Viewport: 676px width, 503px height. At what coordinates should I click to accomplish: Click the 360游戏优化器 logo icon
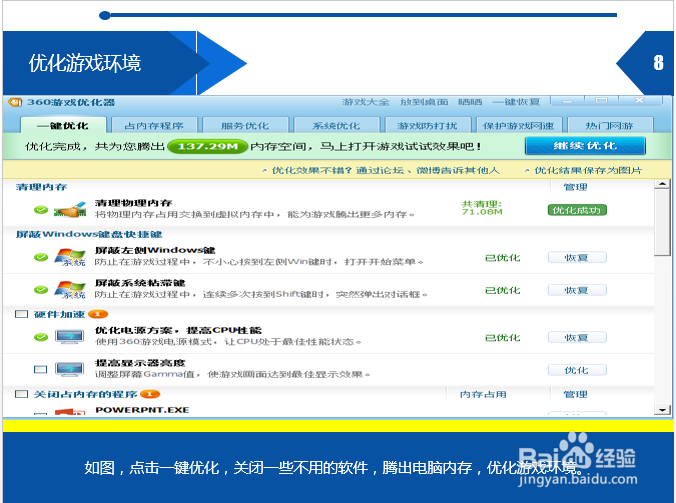coord(15,102)
